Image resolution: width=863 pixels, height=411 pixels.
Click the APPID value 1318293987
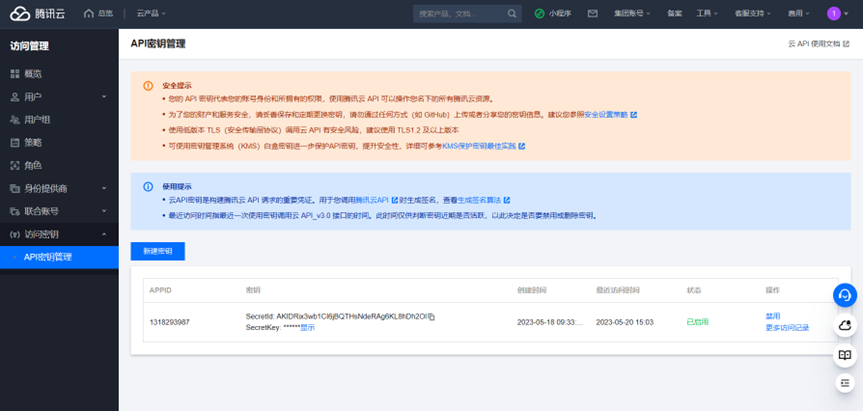170,322
